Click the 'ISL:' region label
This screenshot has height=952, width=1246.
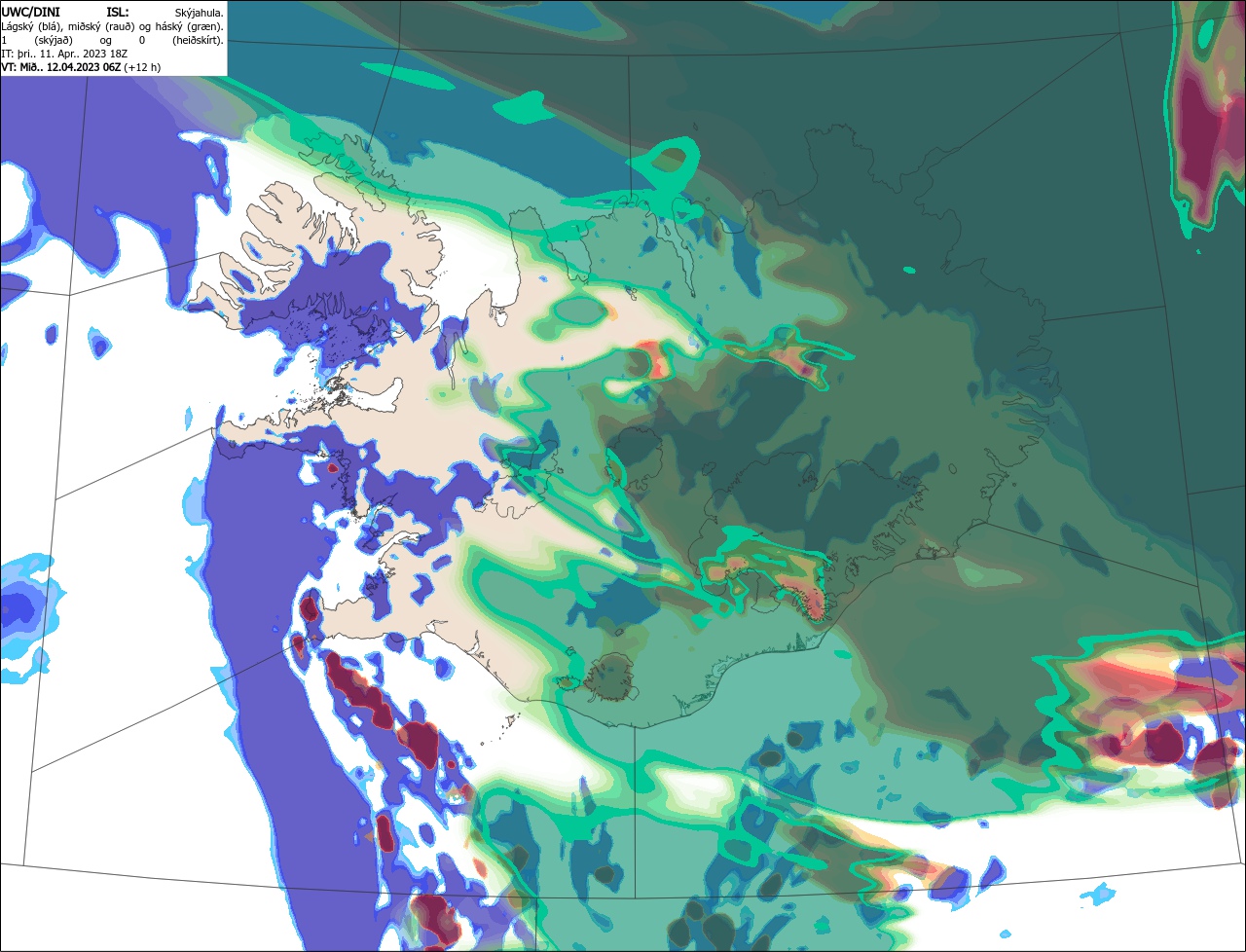point(118,13)
